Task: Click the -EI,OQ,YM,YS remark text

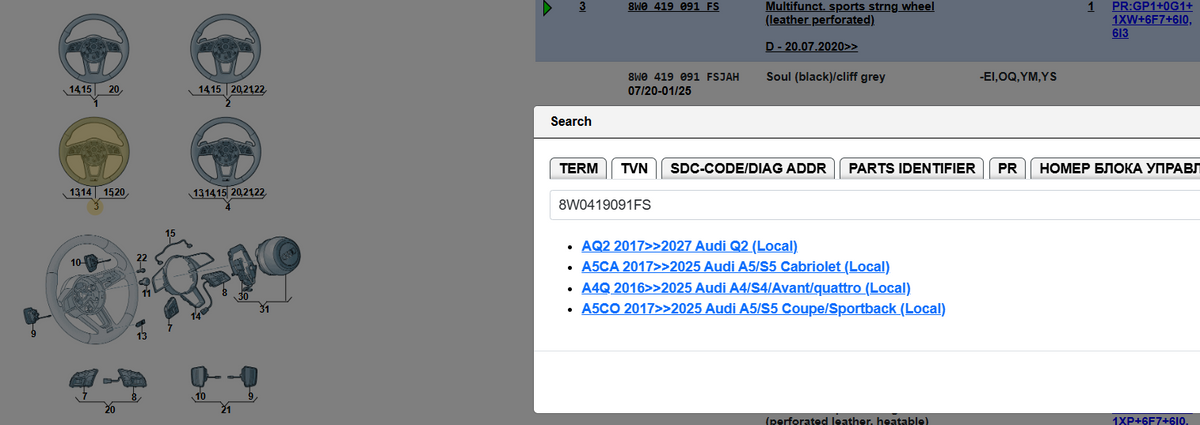Action: (x=1020, y=77)
